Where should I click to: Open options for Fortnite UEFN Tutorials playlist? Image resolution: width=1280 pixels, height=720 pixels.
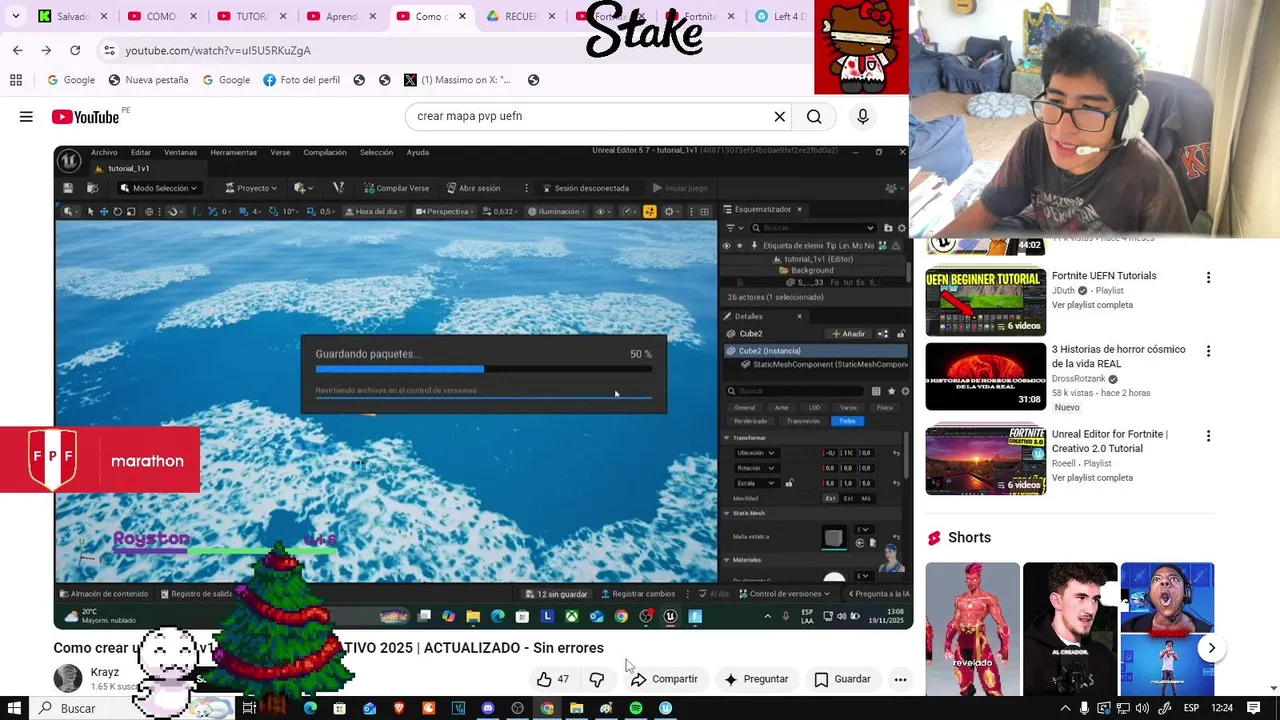coord(1208,277)
